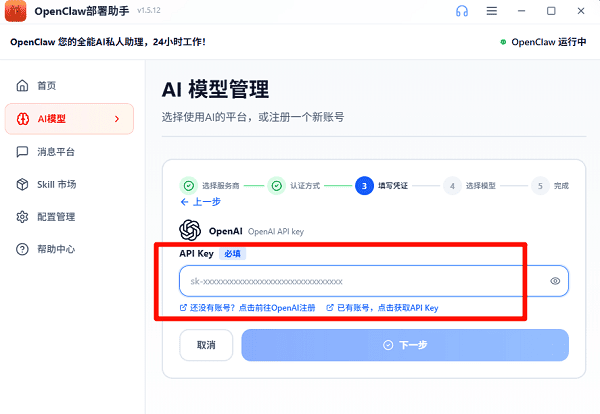The image size is (600, 414).
Task: Click the 选择服务商 completed step check
Action: [x=189, y=186]
